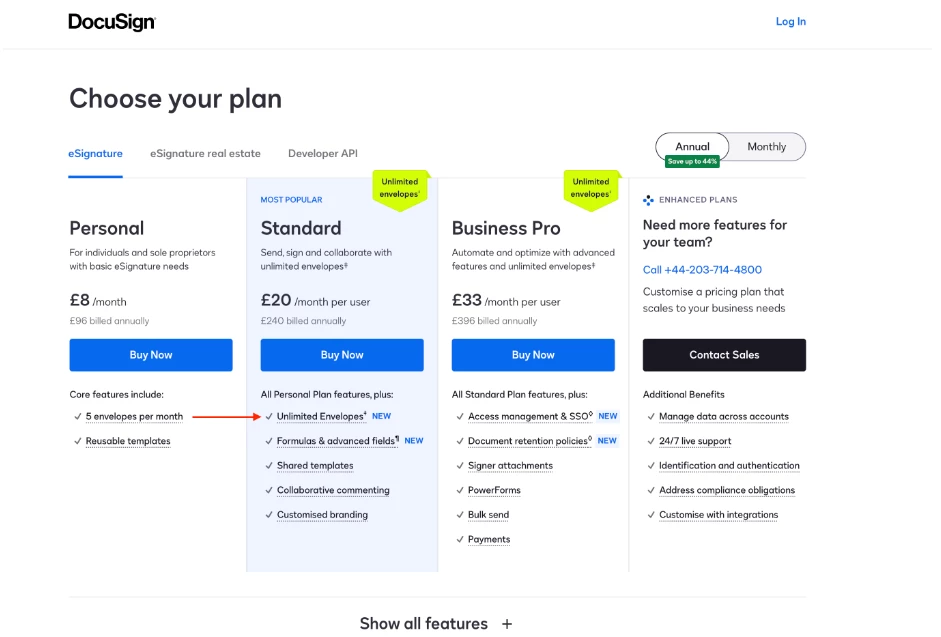The height and width of the screenshot is (637, 941).
Task: Click the Save up to 44% badge
Action: coord(692,162)
